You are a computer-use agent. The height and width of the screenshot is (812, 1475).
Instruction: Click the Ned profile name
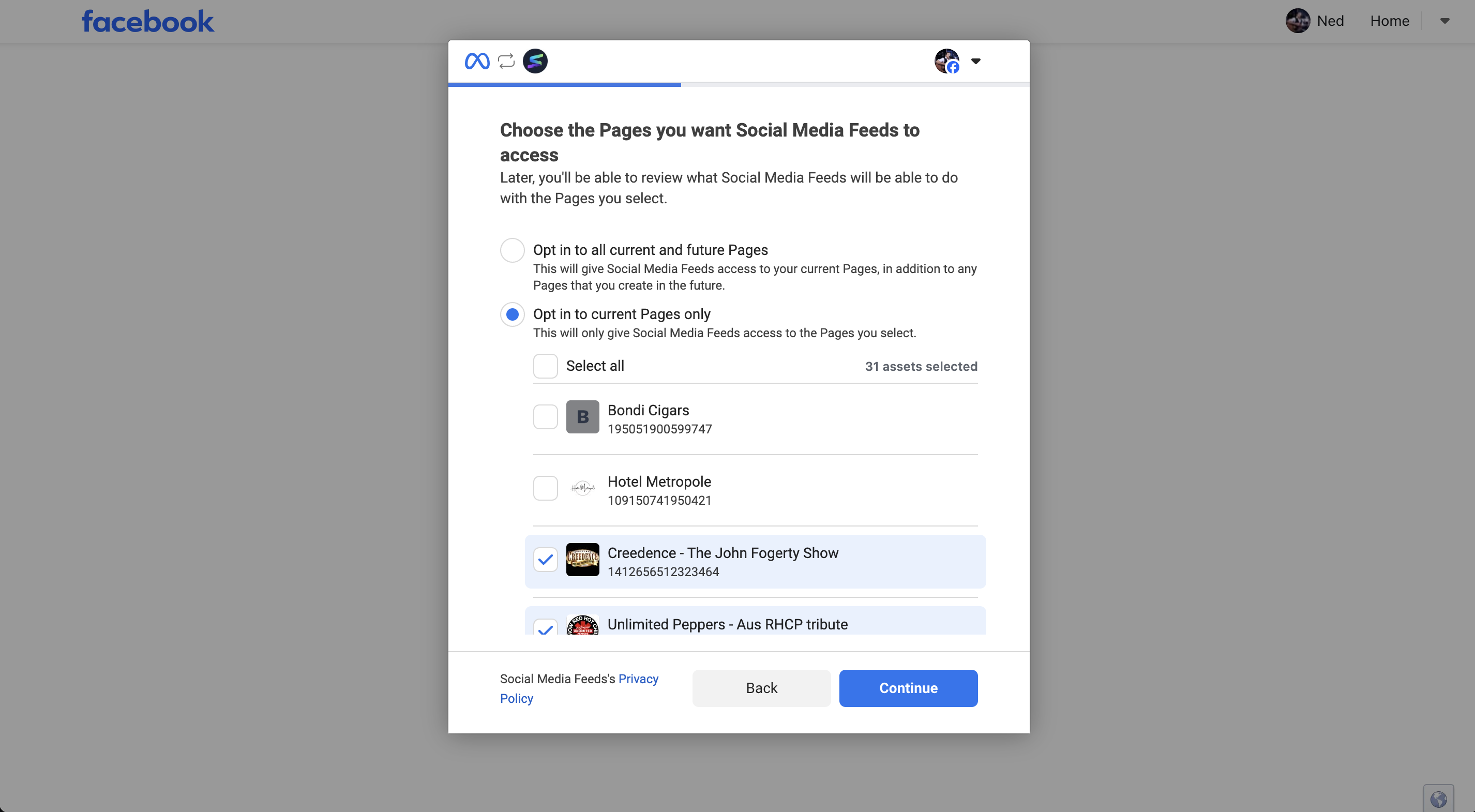(1330, 21)
